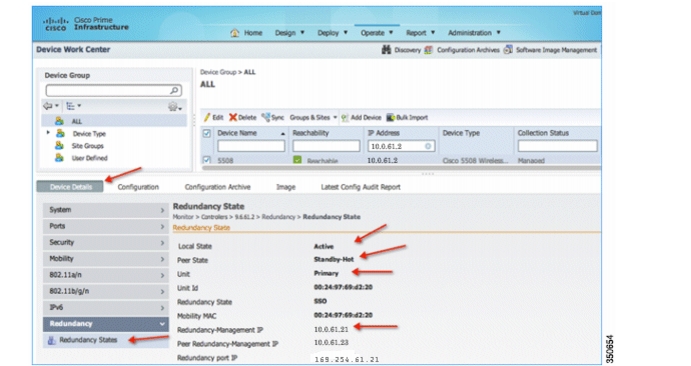
Task: Expand the Device Type tree node
Action: tap(48, 133)
